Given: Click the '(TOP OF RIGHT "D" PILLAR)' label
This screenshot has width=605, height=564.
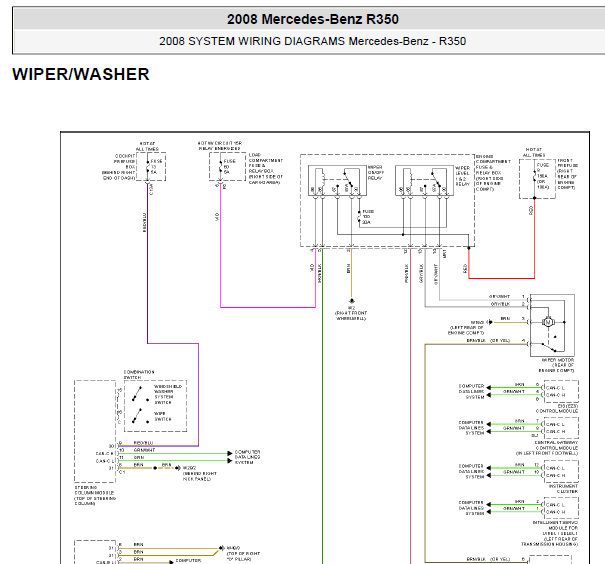Looking at the screenshot, I should (x=243, y=556).
